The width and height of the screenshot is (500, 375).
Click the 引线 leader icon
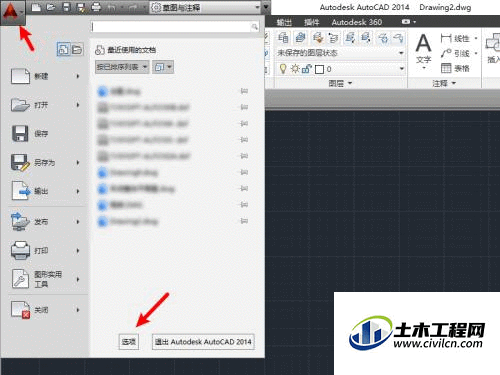point(446,53)
